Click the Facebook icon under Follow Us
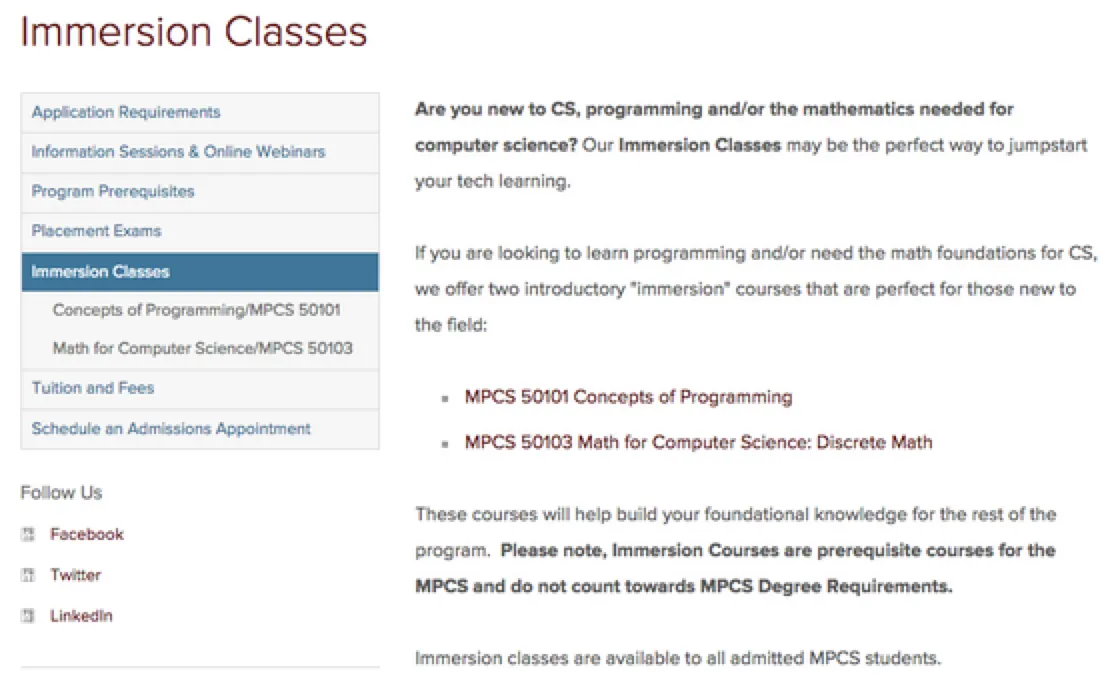1110x682 pixels. (28, 535)
